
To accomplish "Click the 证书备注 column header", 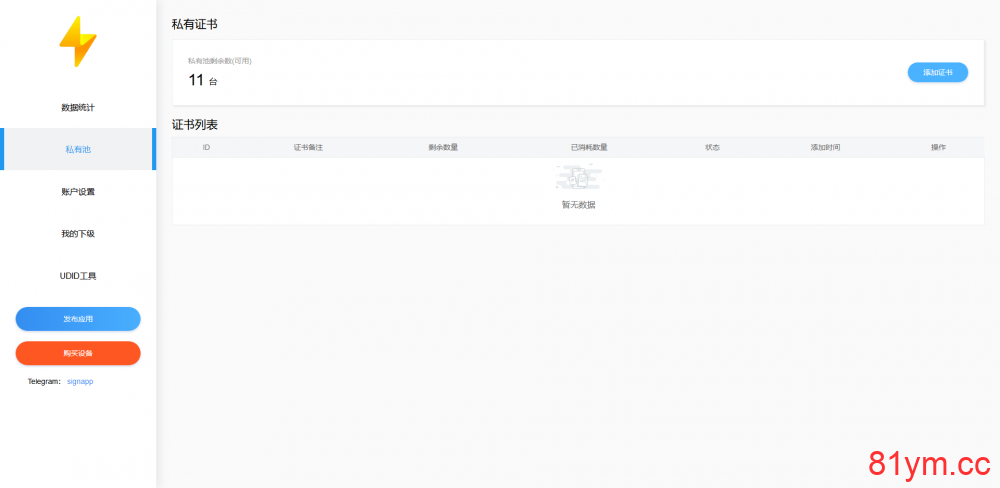I will coord(308,147).
